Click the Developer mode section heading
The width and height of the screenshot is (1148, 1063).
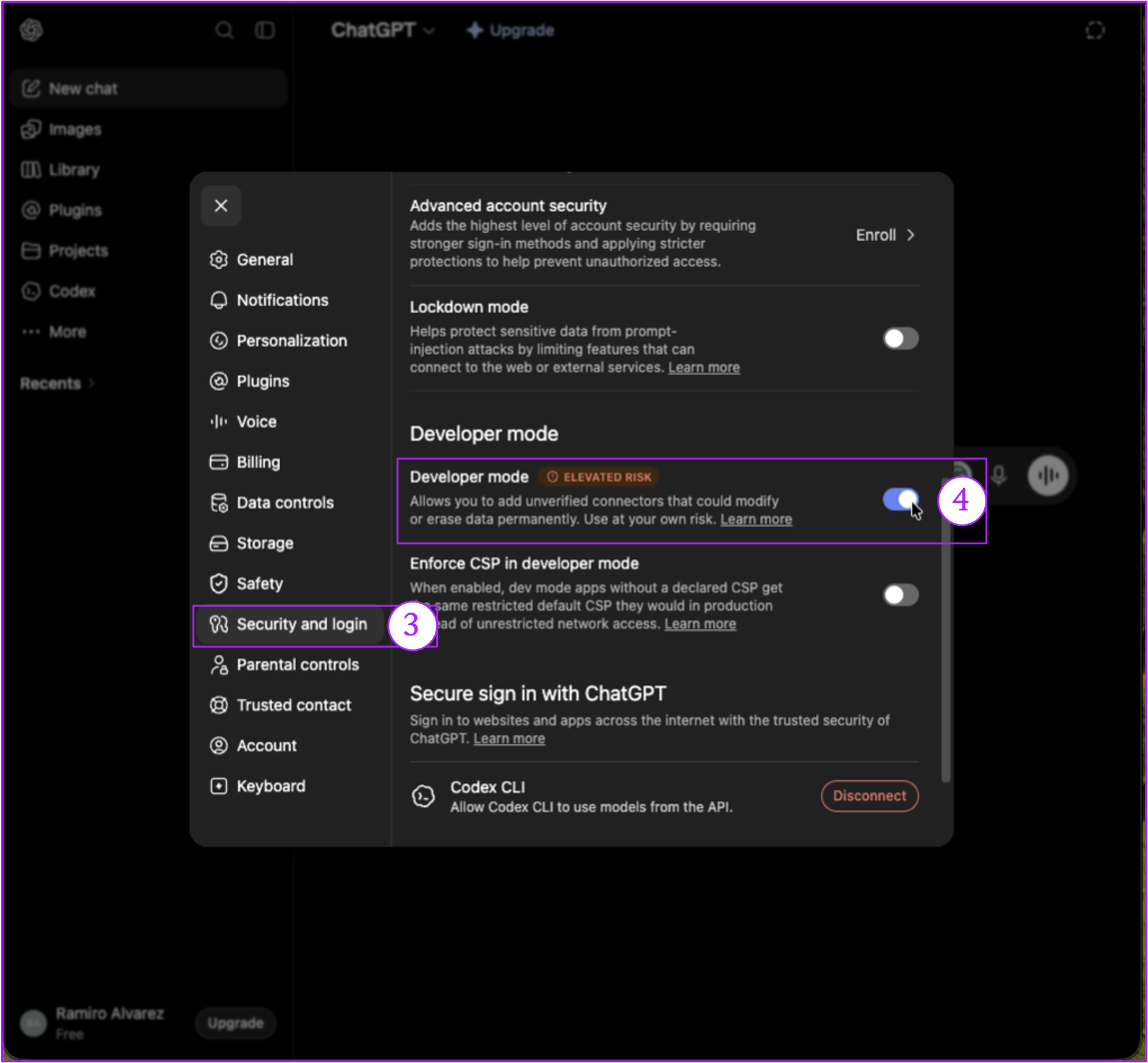pos(484,434)
